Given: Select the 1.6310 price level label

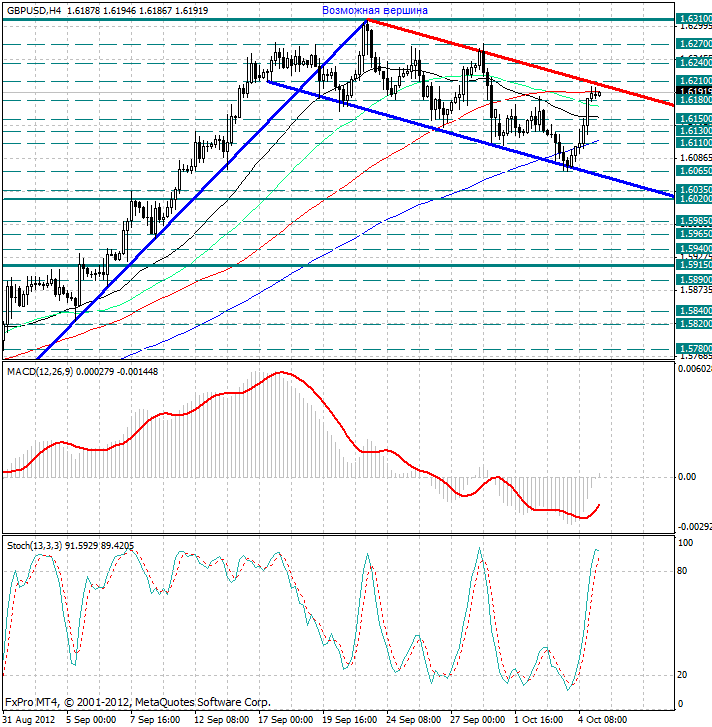Looking at the screenshot, I should pyautogui.click(x=694, y=19).
